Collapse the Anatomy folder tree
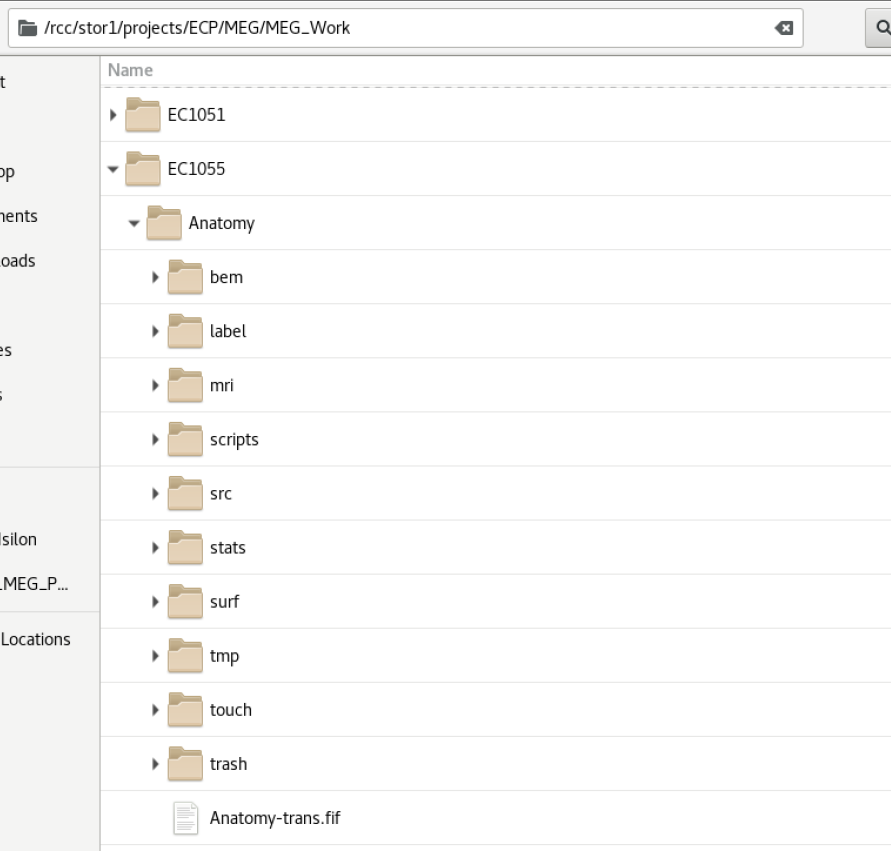The height and width of the screenshot is (851, 891). [134, 223]
